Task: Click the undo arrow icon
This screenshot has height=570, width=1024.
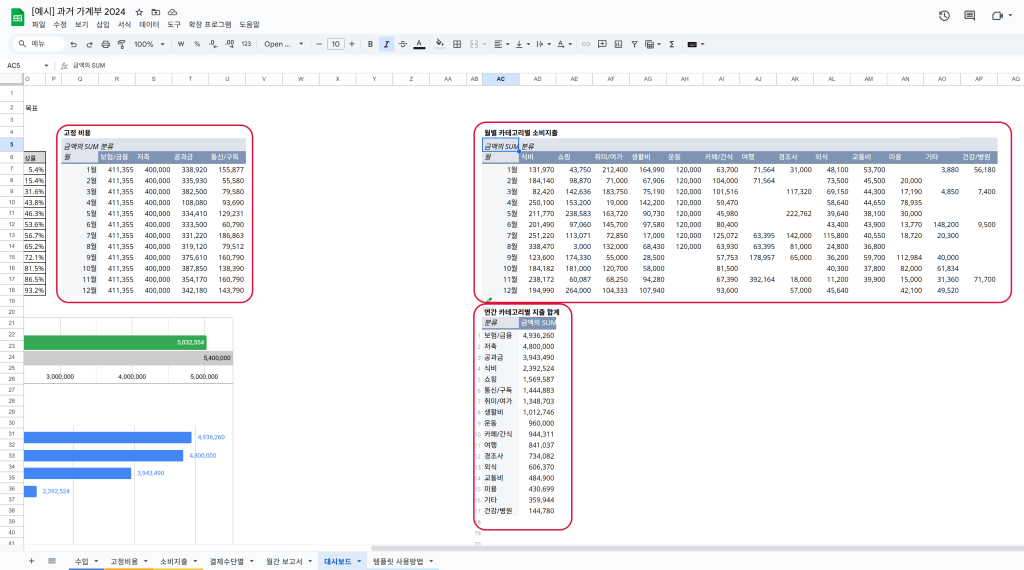Action: coord(74,44)
